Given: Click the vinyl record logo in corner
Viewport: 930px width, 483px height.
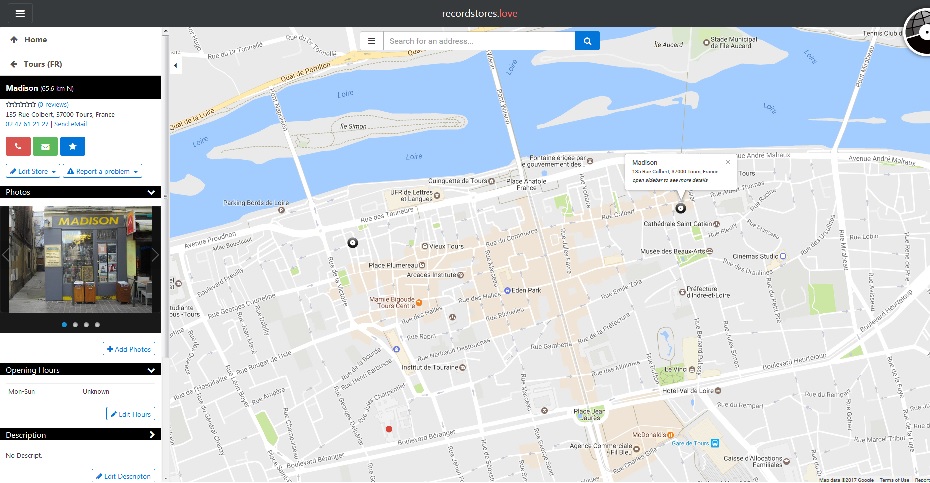Looking at the screenshot, I should point(918,30).
